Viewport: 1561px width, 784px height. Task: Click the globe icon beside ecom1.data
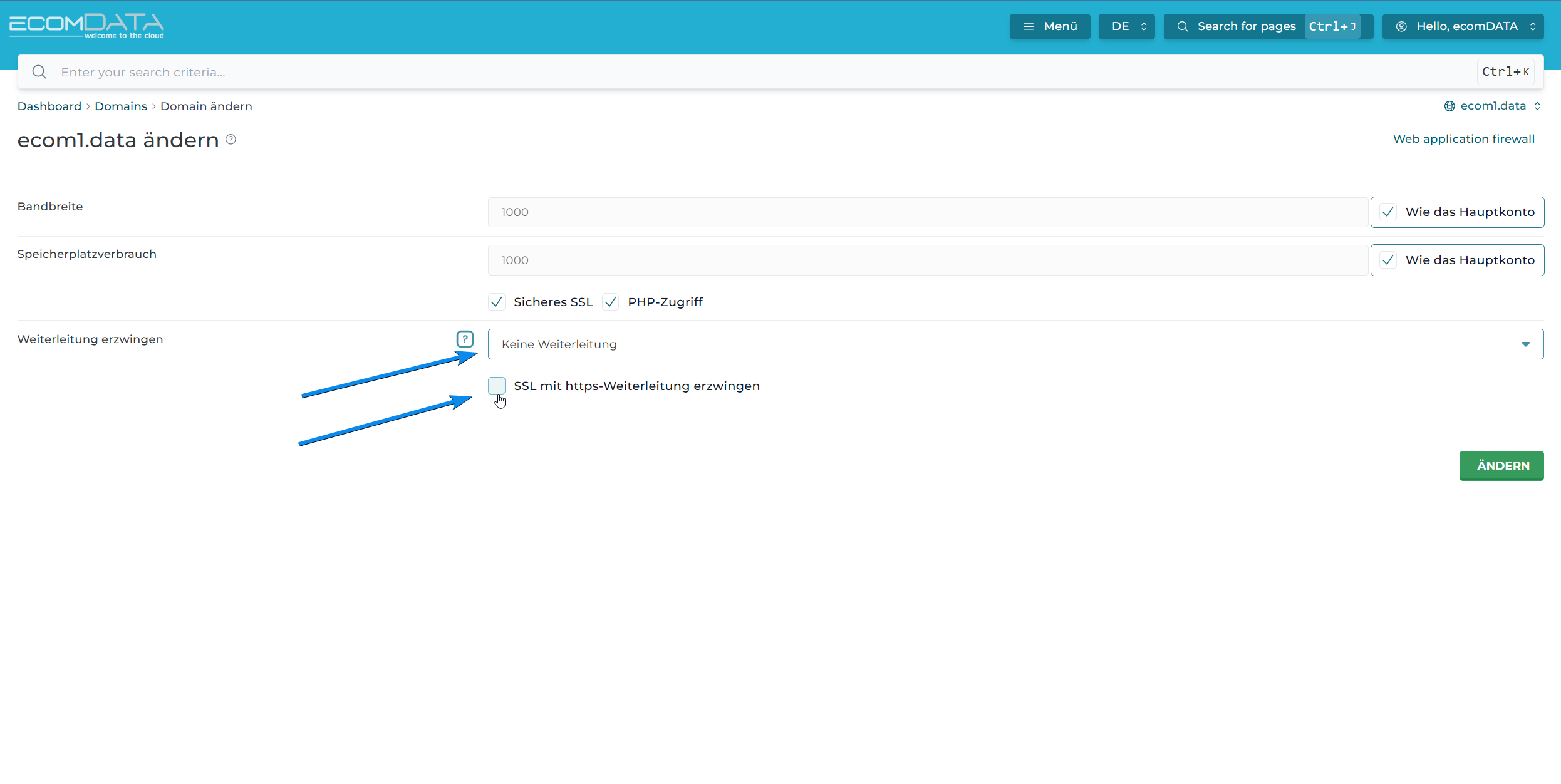(1450, 106)
